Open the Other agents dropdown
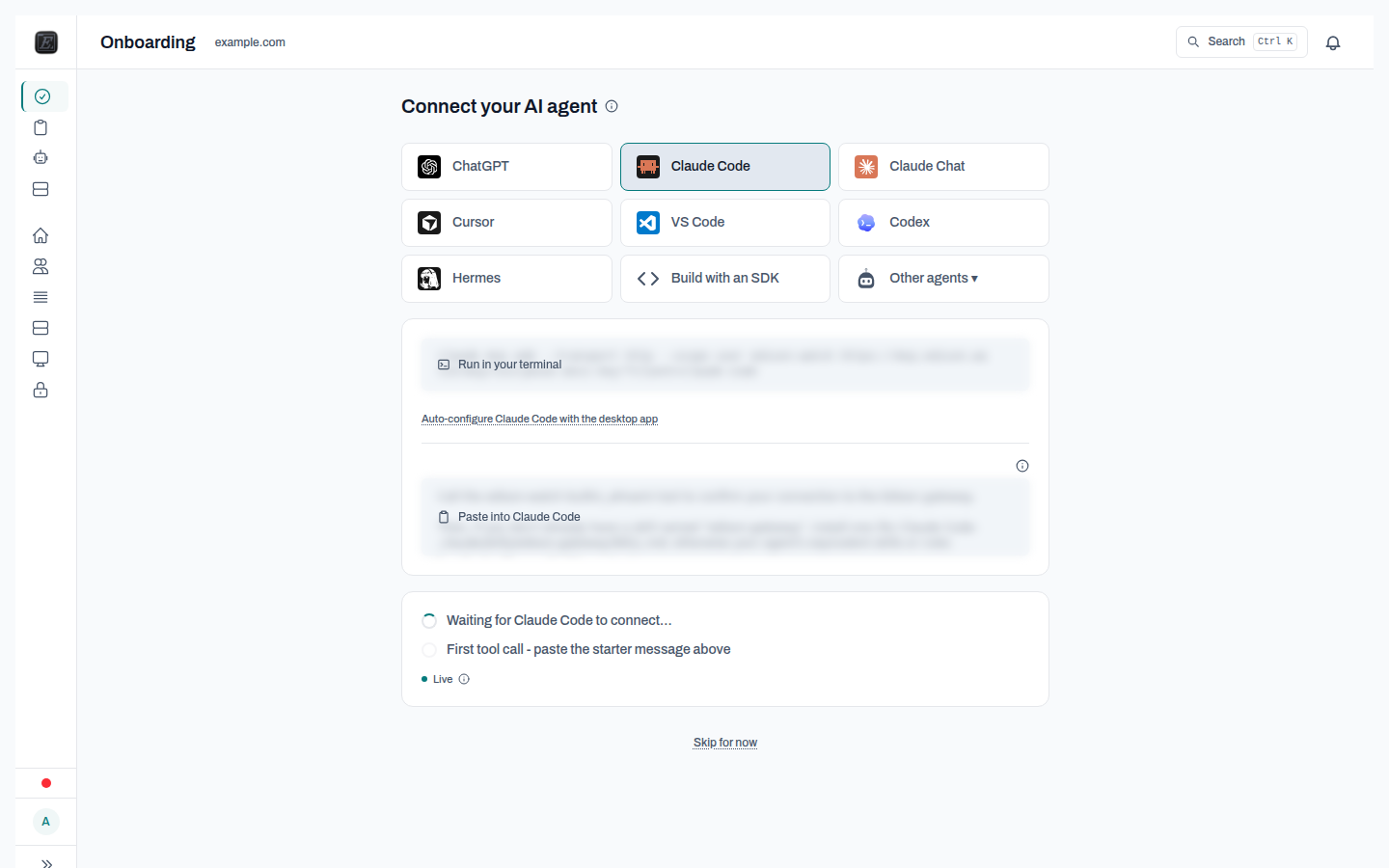1389x868 pixels. [943, 279]
